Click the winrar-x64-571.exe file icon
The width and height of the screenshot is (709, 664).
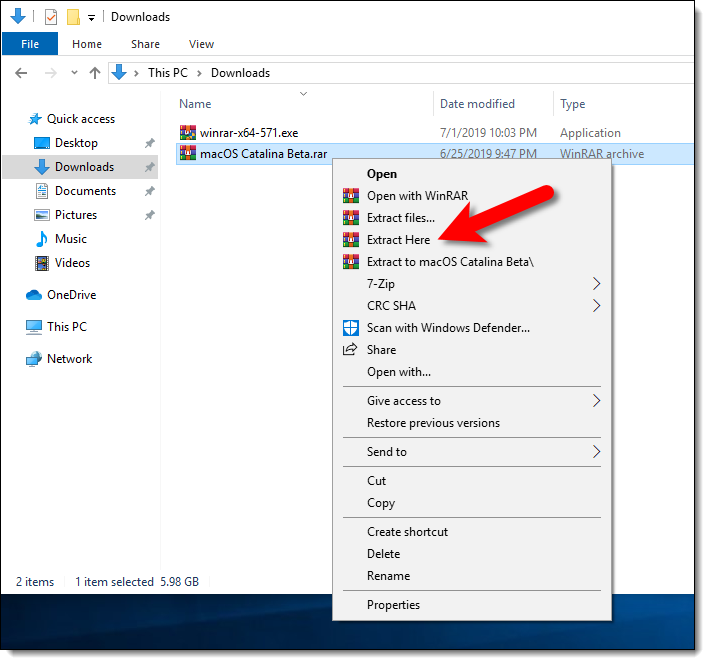[x=188, y=133]
